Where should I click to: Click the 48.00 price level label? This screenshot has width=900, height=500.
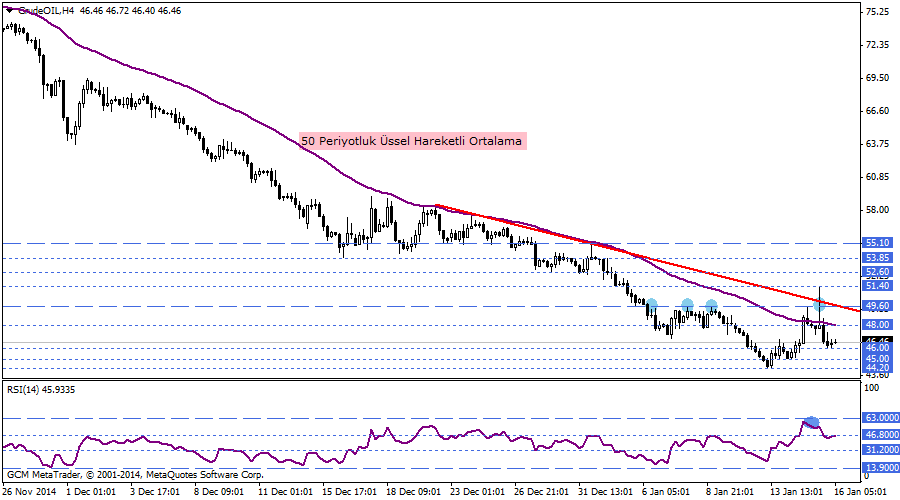877,325
